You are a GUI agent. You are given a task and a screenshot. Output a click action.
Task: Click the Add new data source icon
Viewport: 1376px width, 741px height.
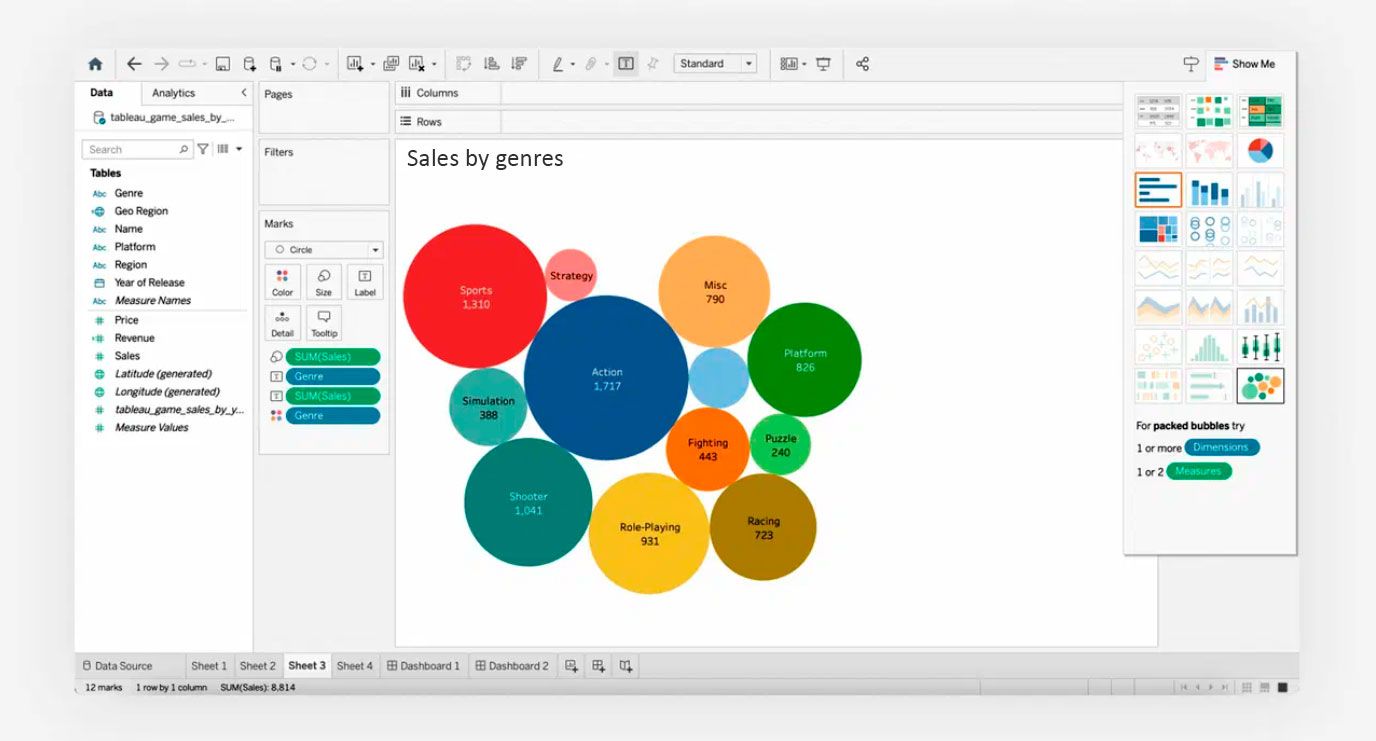click(250, 64)
